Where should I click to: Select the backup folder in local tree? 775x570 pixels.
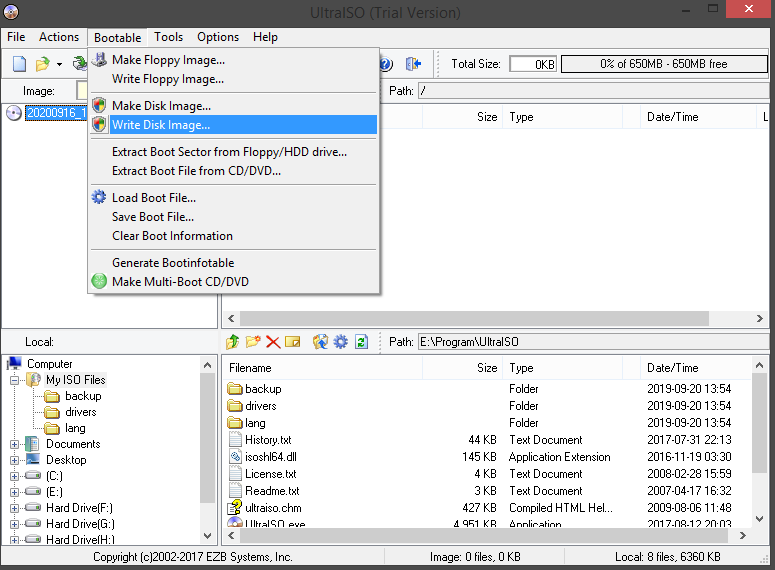pos(83,396)
